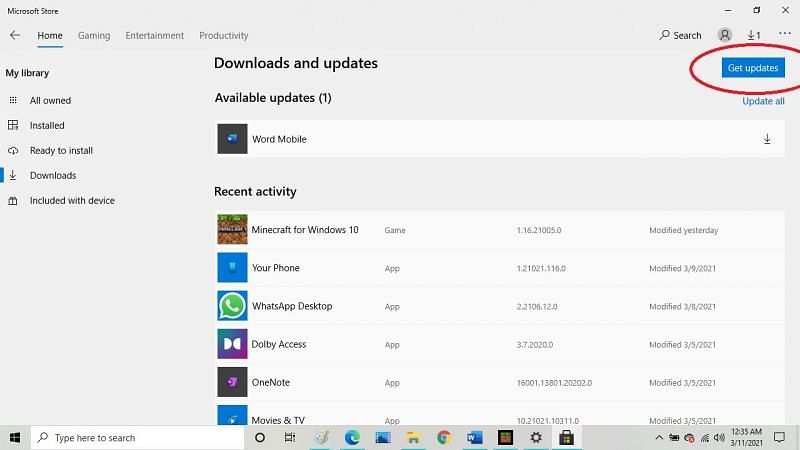The image size is (800, 450).
Task: Click the back arrow in the Store header
Action: coord(15,35)
